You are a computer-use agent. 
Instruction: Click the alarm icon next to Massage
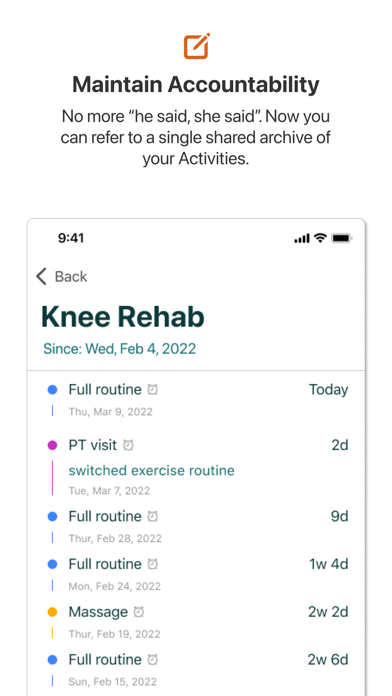point(139,612)
